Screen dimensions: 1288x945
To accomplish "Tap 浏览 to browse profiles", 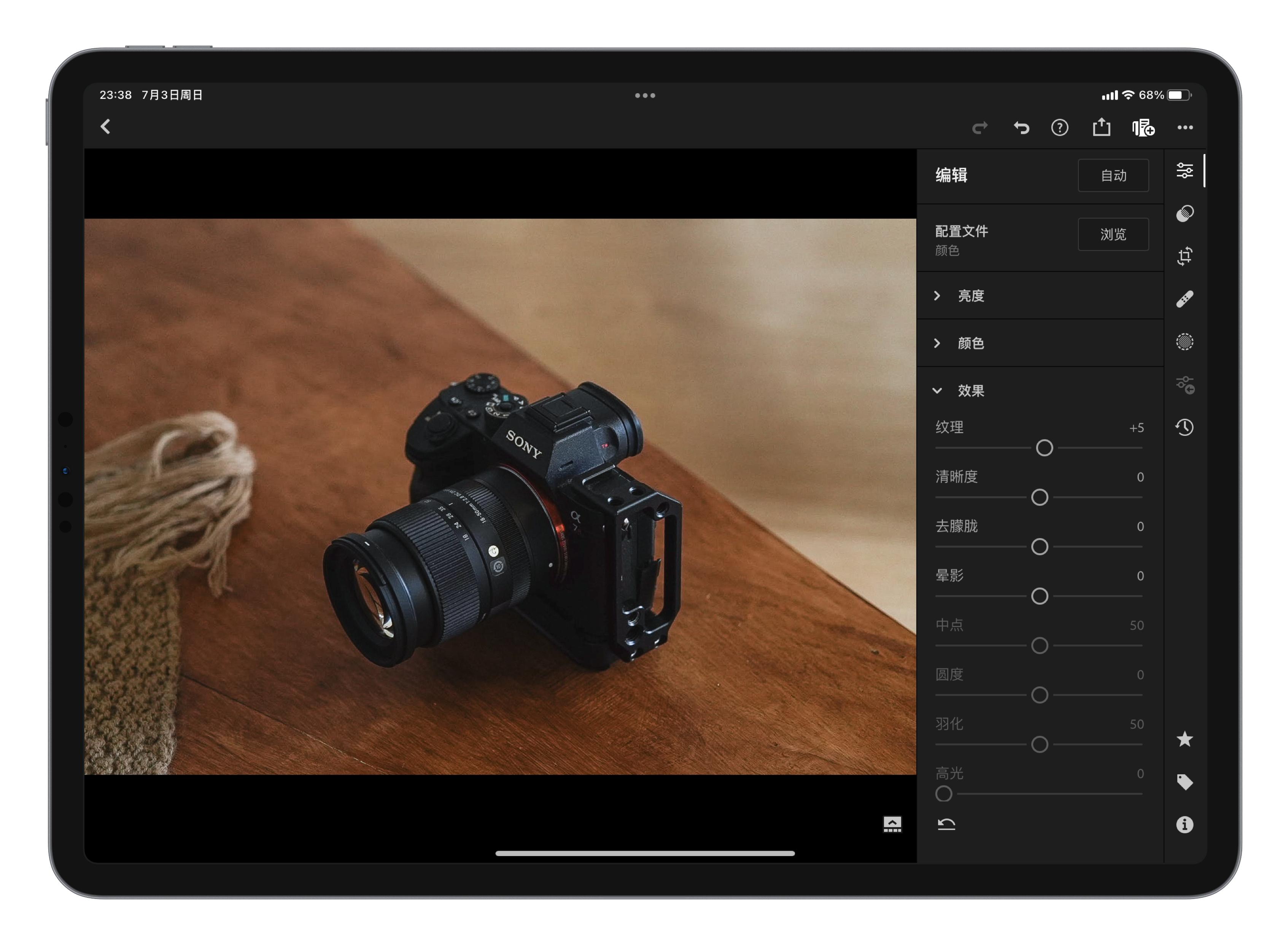I will [1113, 235].
